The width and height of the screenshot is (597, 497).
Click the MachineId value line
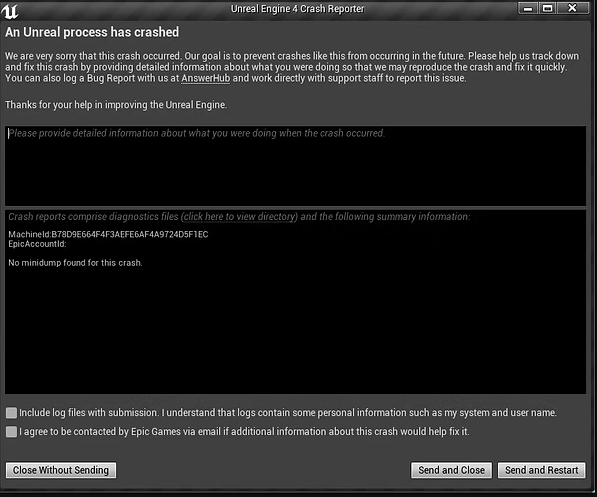point(109,234)
